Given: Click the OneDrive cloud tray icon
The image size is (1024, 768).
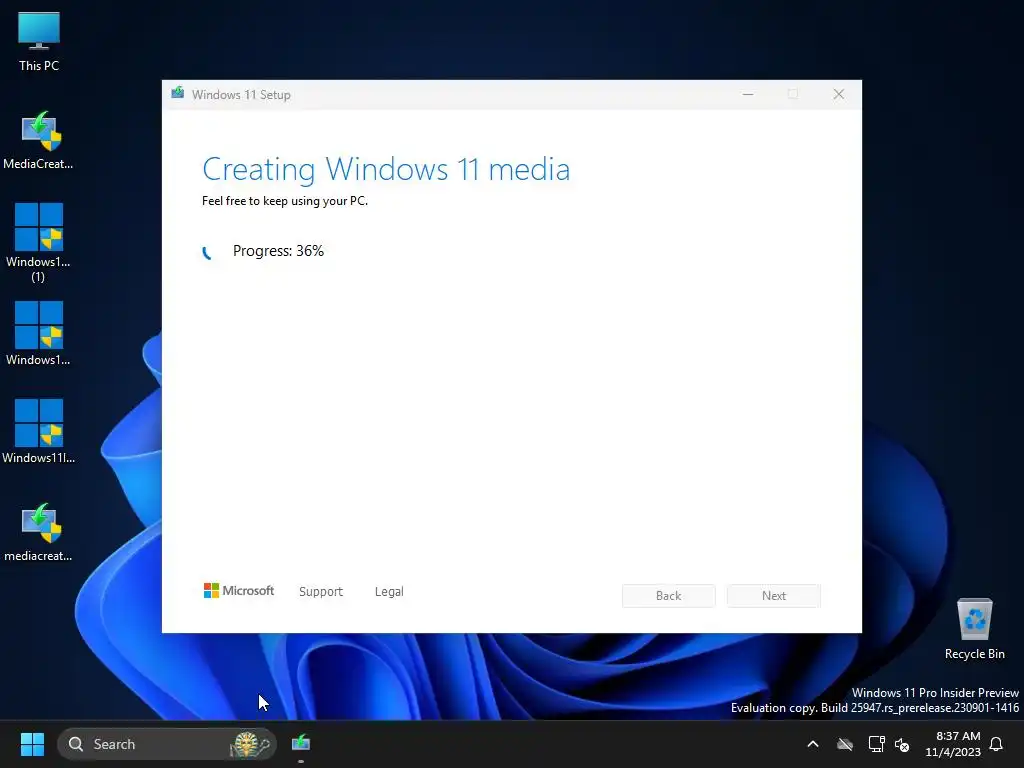Looking at the screenshot, I should click(845, 744).
